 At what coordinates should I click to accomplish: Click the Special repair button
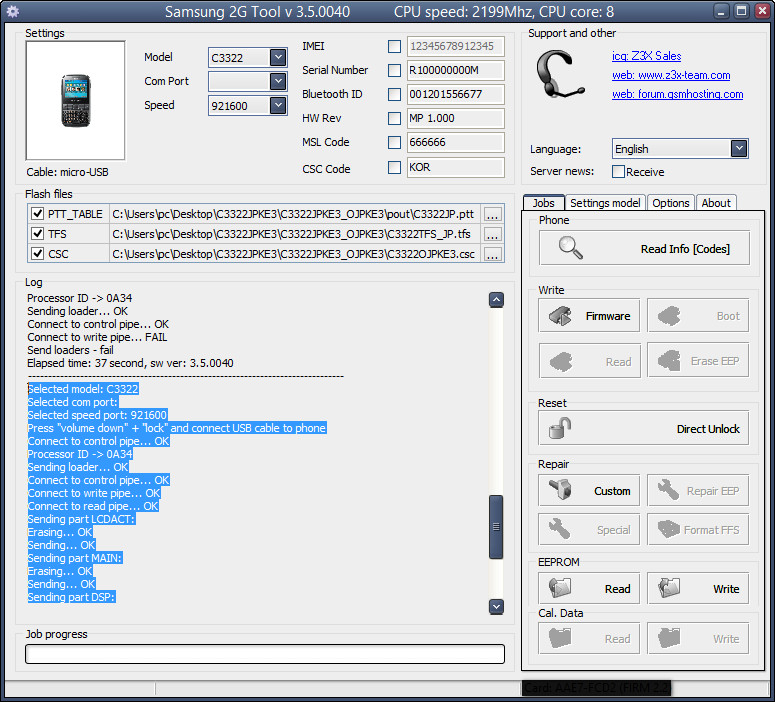pos(589,529)
